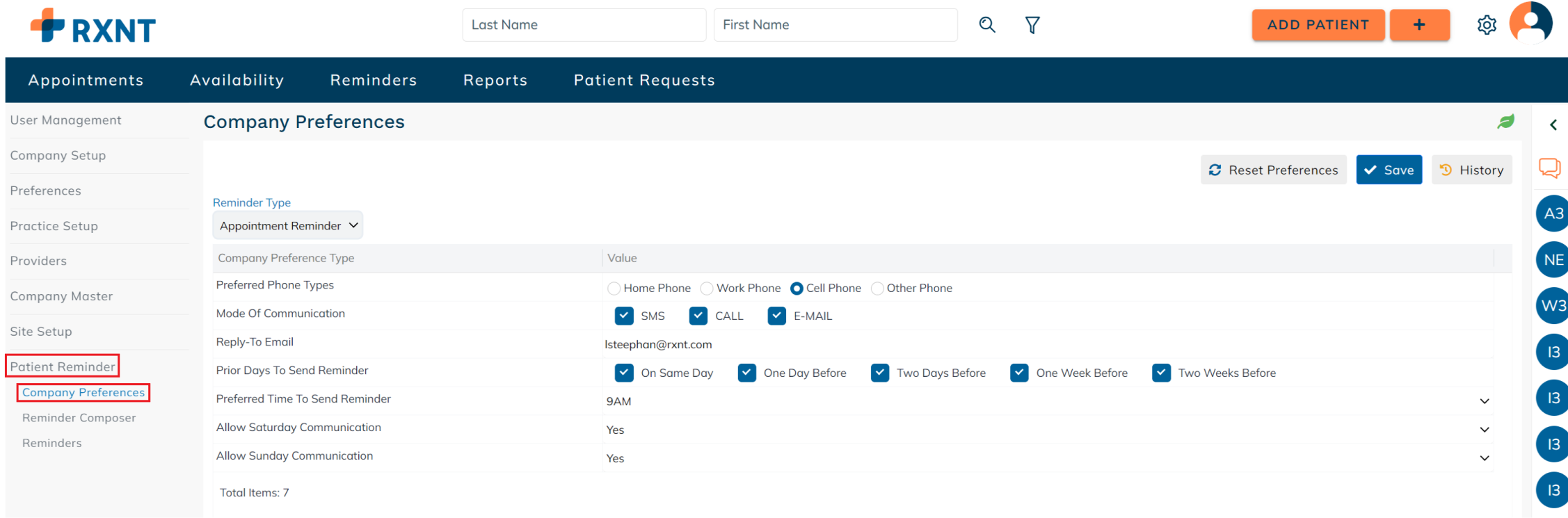Open Reminder Composer in sidebar

coord(79,418)
